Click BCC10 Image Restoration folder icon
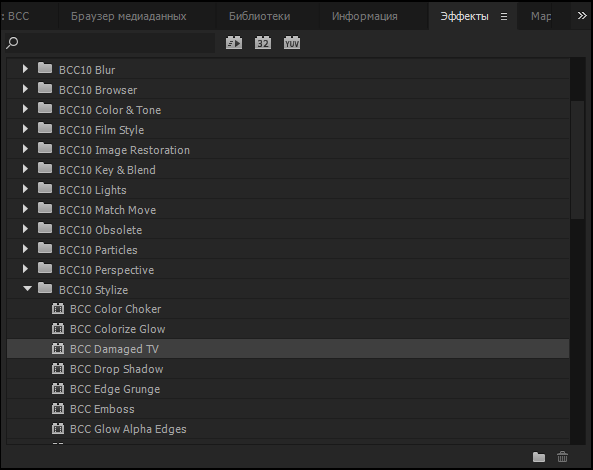This screenshot has width=593, height=470. pyautogui.click(x=45, y=148)
